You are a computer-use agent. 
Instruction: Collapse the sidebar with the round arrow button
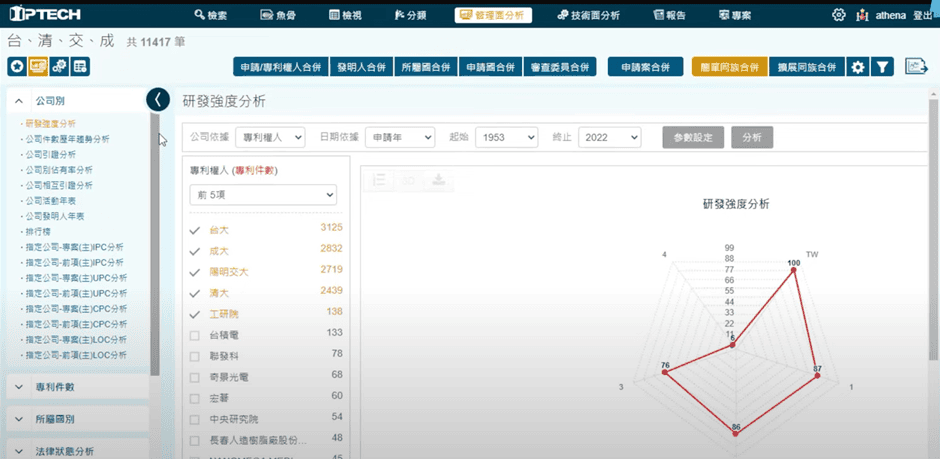pos(158,99)
